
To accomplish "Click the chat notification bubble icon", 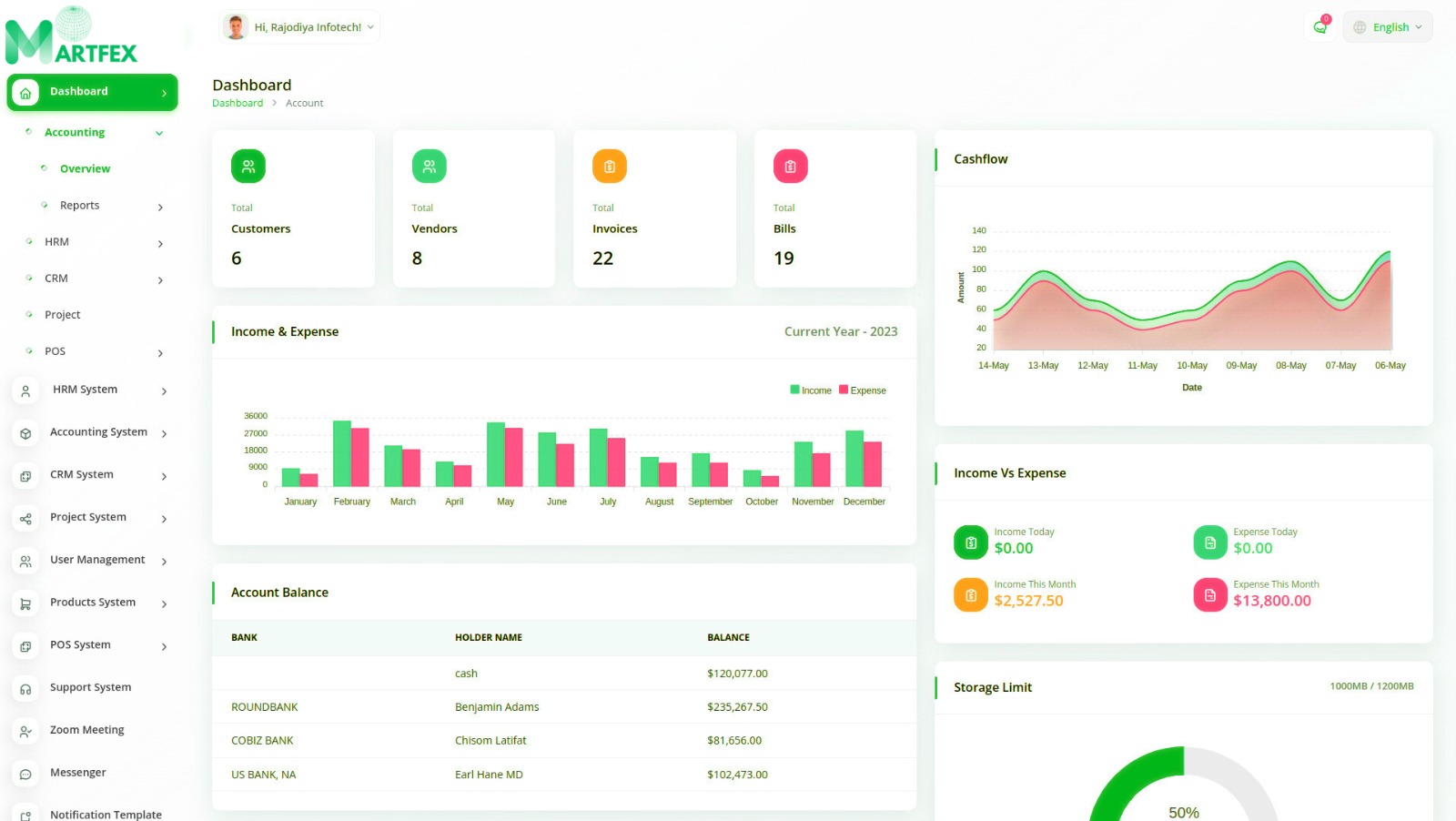I will pos(1319,27).
